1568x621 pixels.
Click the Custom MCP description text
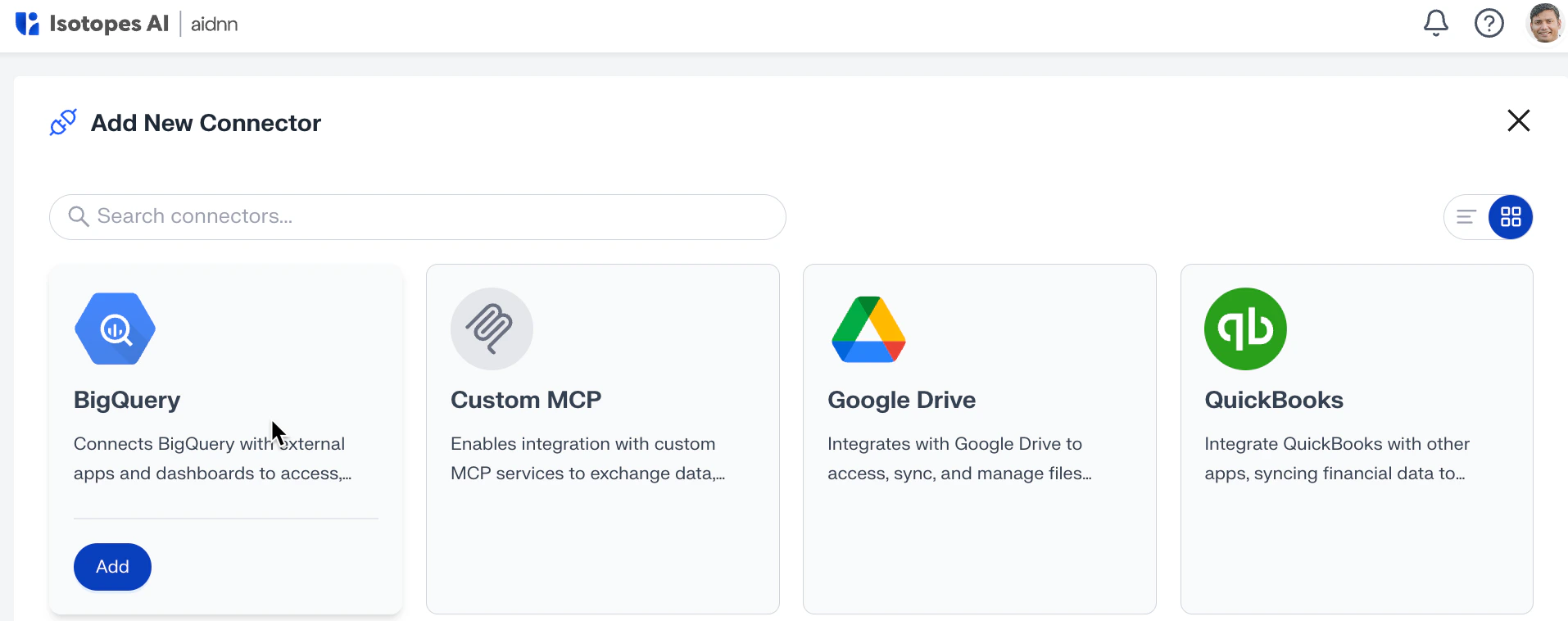[588, 458]
